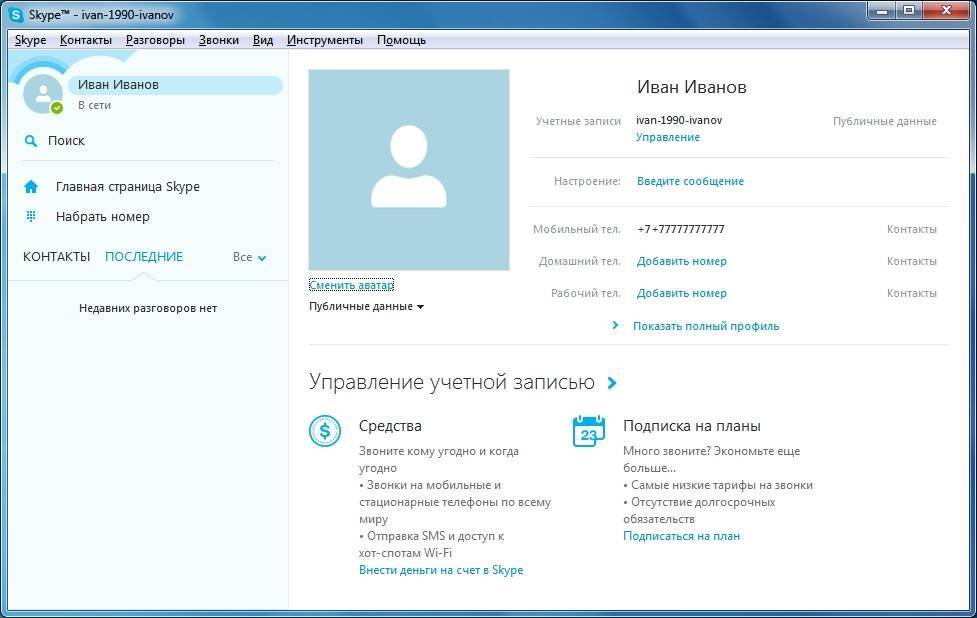Open the Помощь menu
The height and width of the screenshot is (618, 977).
(x=401, y=40)
